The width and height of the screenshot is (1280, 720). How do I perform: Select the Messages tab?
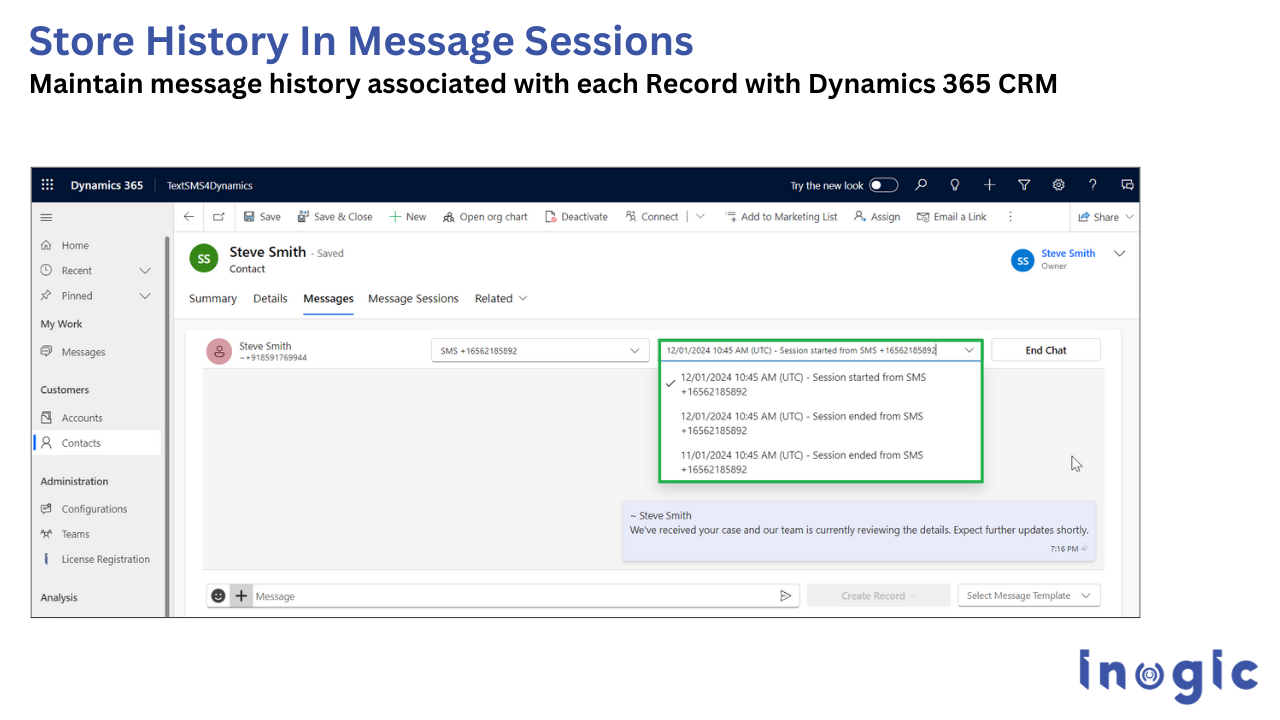(x=328, y=299)
